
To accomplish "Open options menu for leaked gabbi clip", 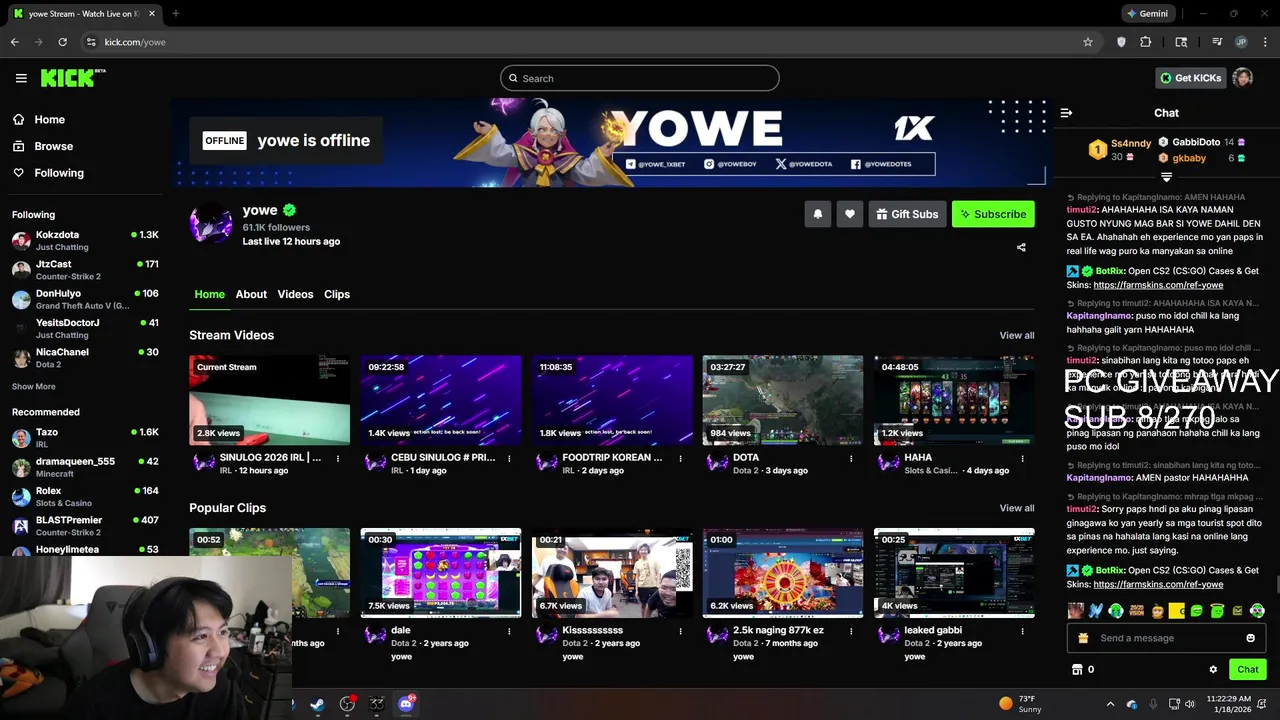I will point(1022,632).
